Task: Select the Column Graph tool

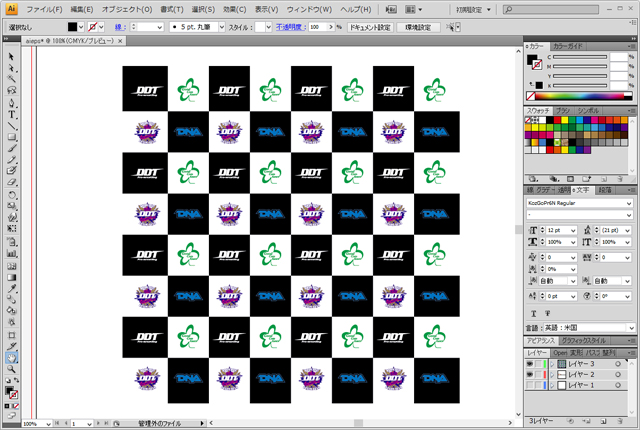Action: 11,253
